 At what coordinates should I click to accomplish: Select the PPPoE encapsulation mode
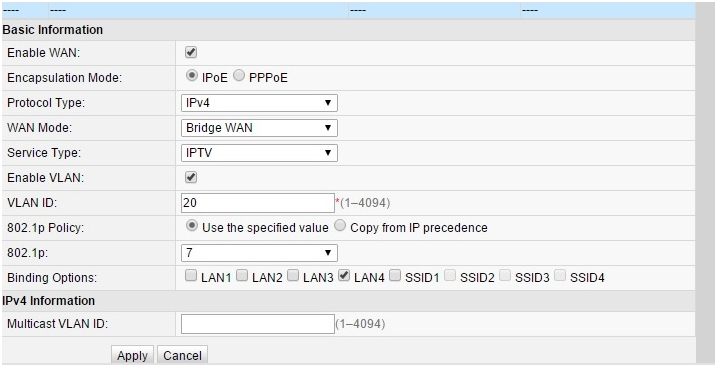[239, 76]
